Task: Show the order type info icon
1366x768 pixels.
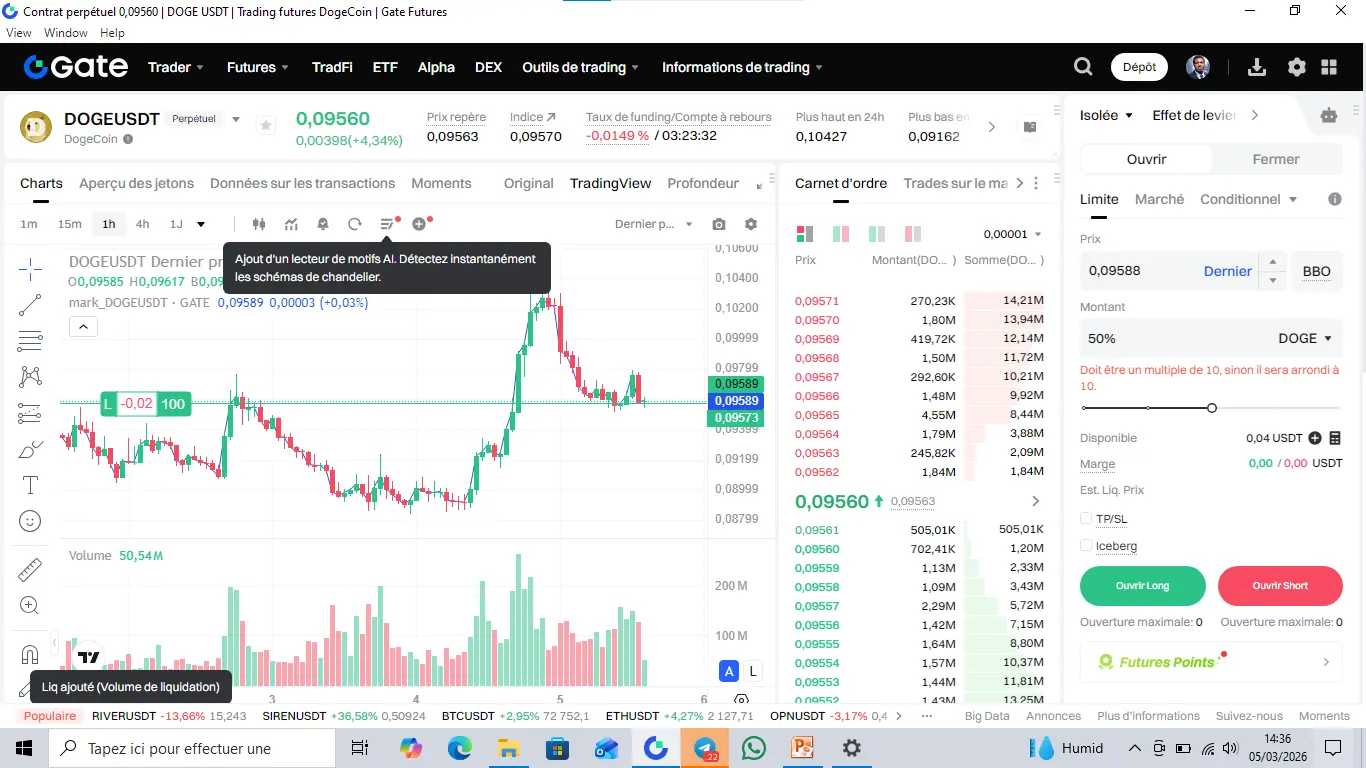Action: click(1335, 199)
